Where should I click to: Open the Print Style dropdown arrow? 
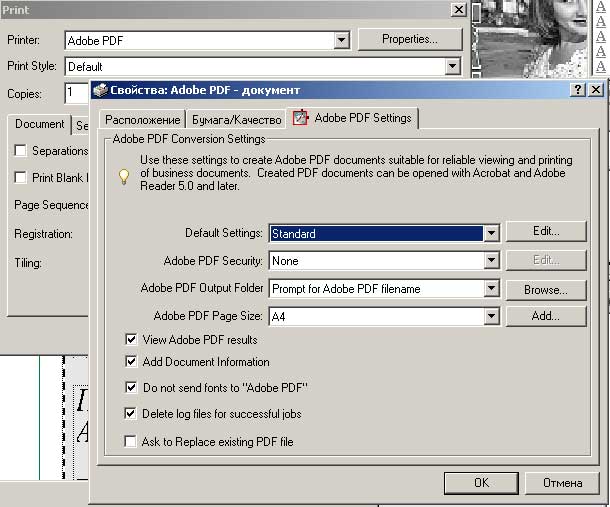tap(452, 66)
